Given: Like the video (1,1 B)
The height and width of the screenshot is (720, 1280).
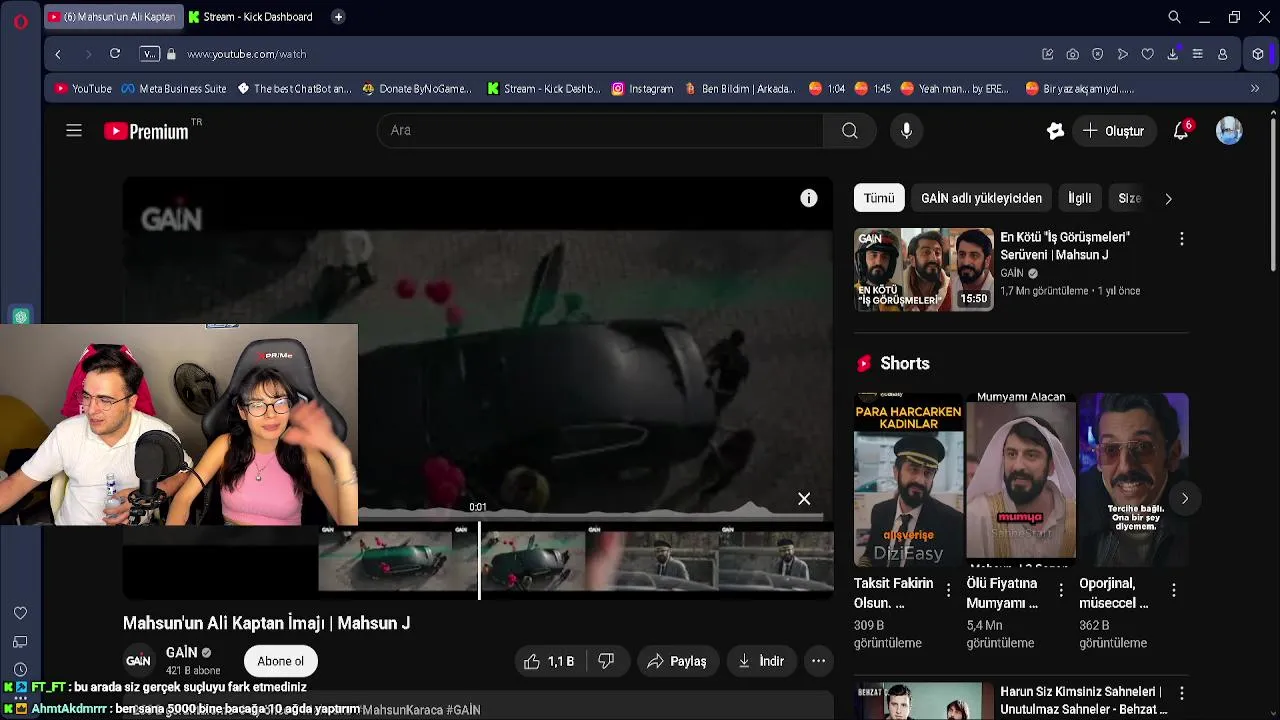Looking at the screenshot, I should pyautogui.click(x=549, y=661).
